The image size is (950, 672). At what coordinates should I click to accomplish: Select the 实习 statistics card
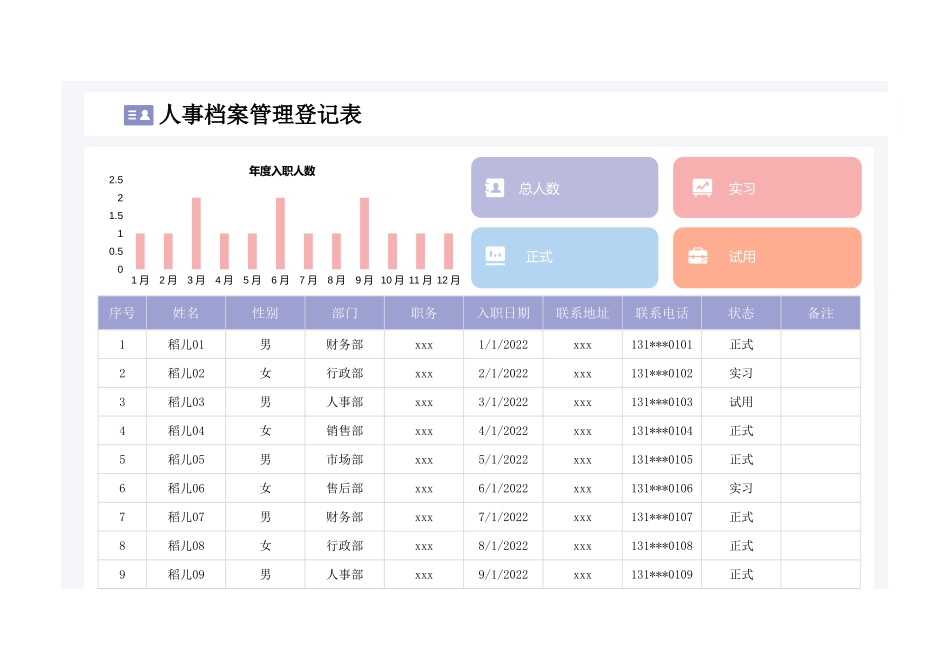pyautogui.click(x=767, y=187)
